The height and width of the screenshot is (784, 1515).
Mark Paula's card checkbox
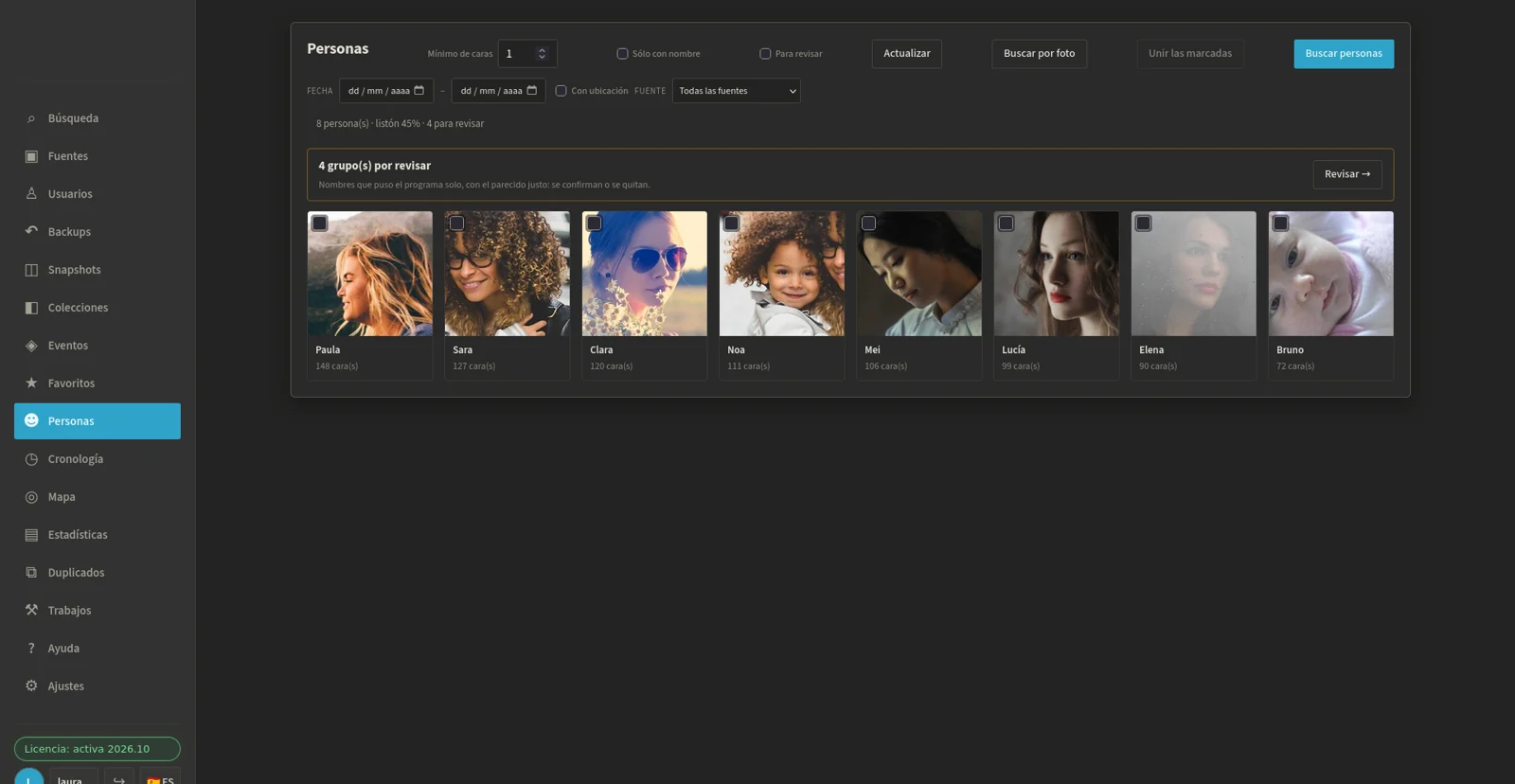tap(320, 223)
